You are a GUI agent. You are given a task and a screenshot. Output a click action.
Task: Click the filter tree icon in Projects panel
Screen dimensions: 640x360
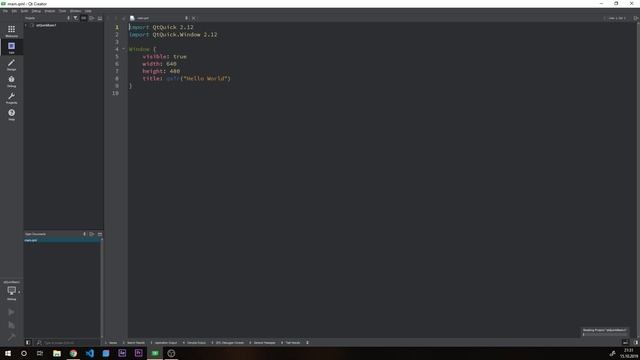[x=76, y=18]
